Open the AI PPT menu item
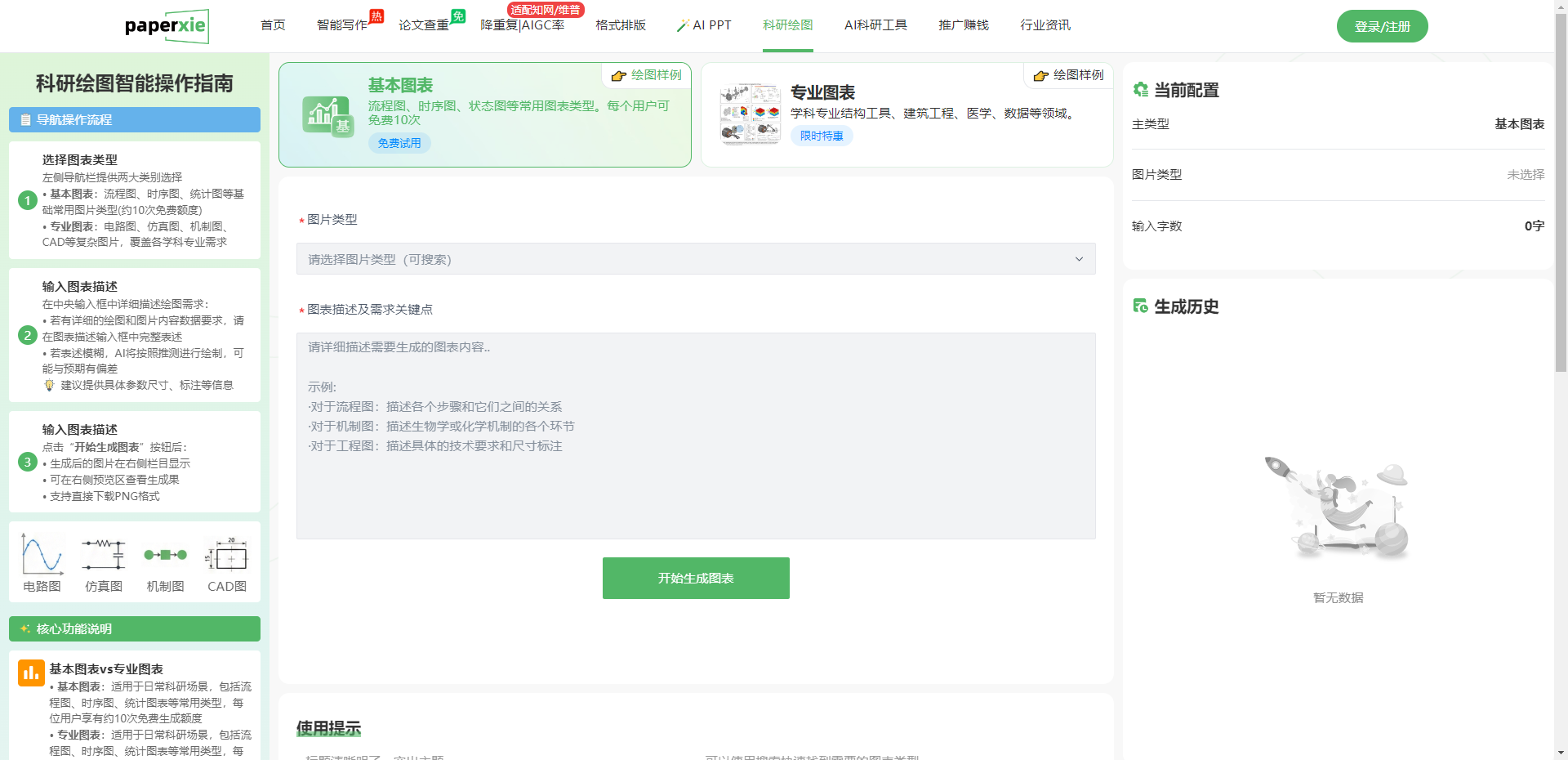 click(x=704, y=25)
